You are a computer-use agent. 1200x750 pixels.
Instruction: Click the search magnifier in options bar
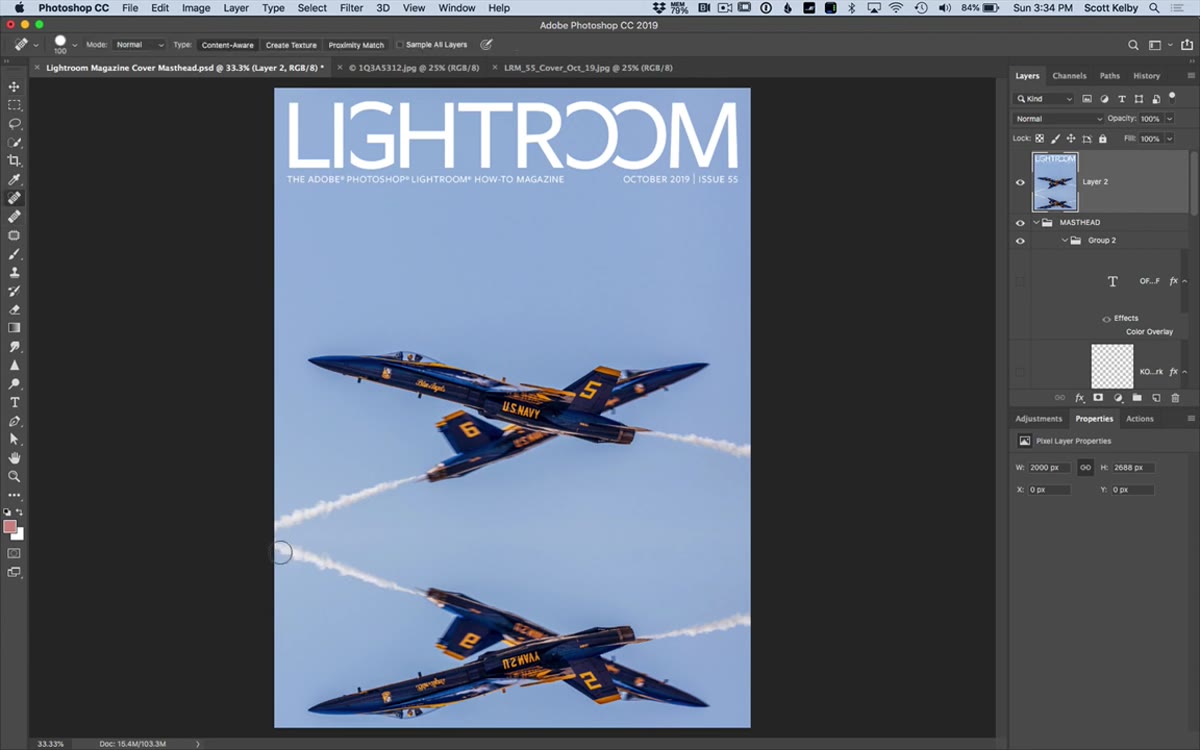pos(1133,45)
